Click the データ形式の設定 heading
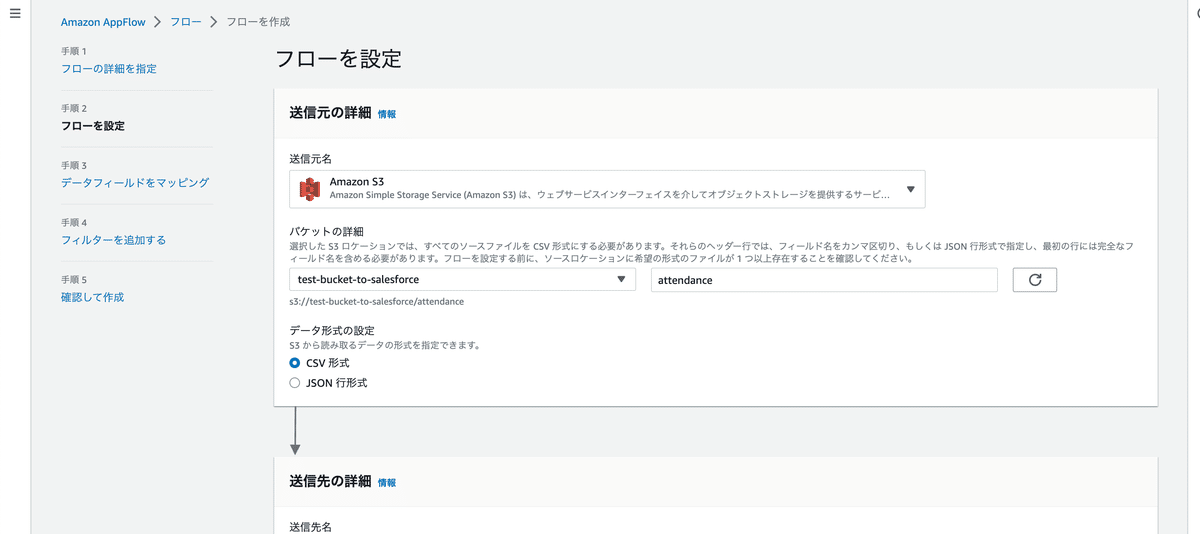1200x534 pixels. (333, 331)
